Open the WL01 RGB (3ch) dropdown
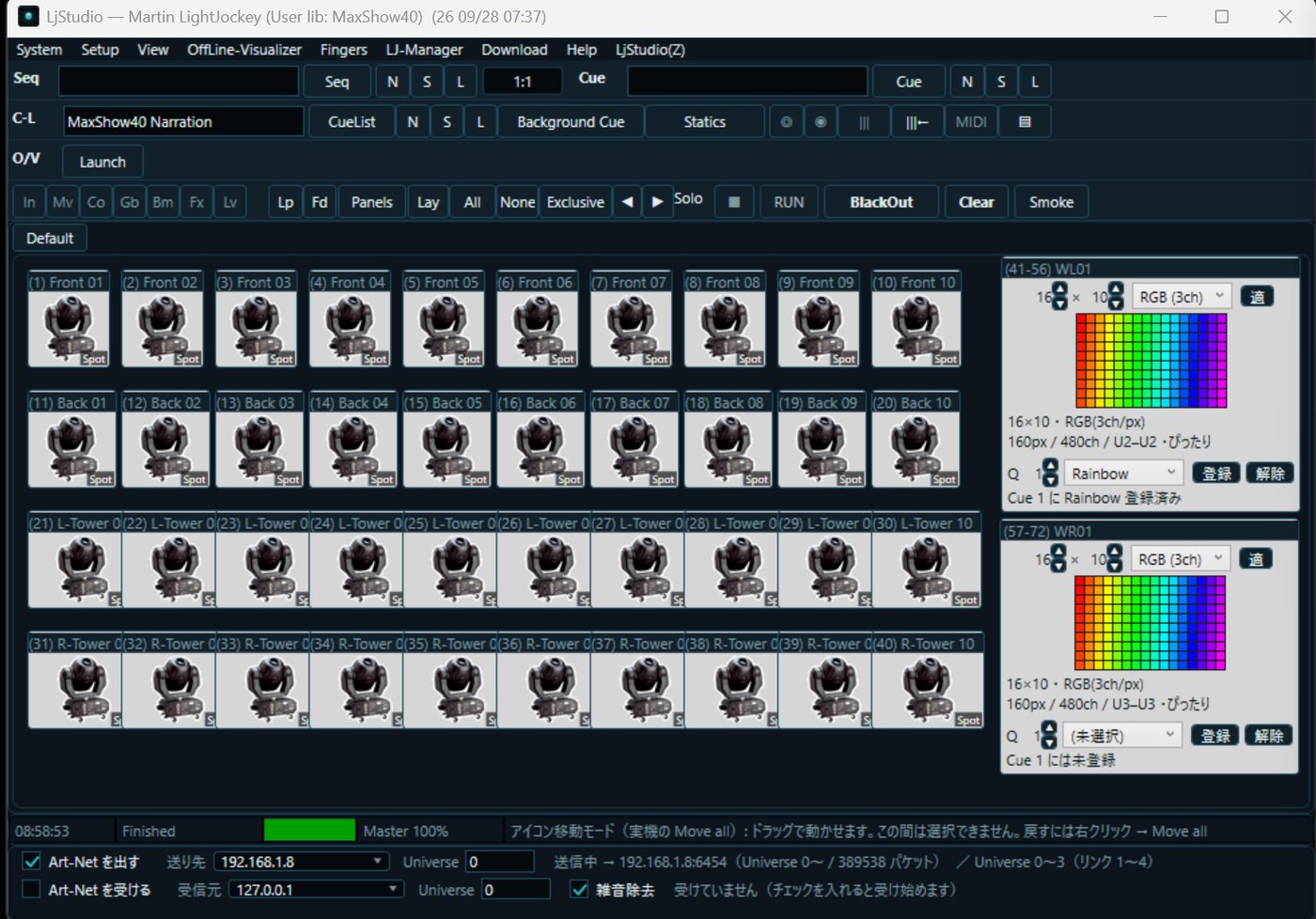Image resolution: width=1316 pixels, height=919 pixels. [x=1181, y=297]
